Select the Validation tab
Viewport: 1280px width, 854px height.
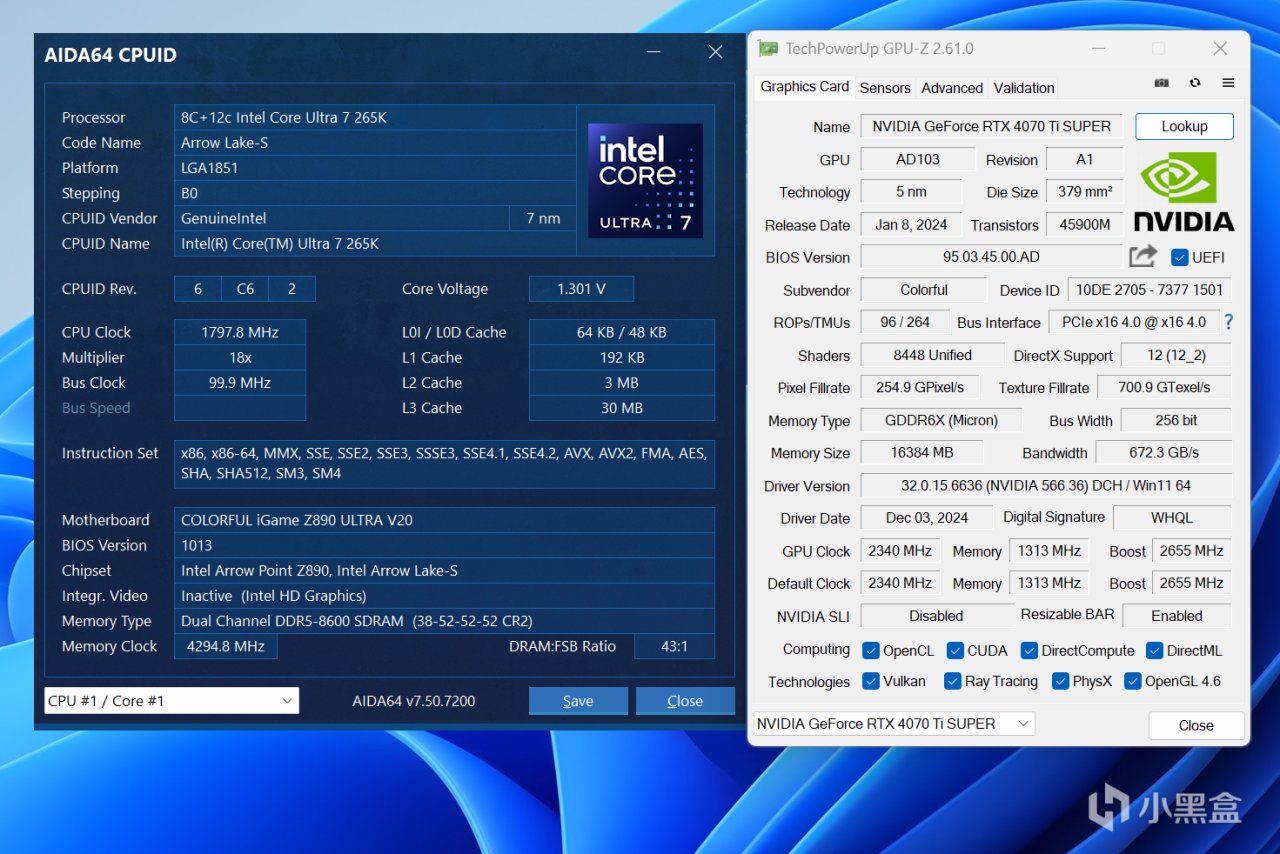click(1023, 88)
